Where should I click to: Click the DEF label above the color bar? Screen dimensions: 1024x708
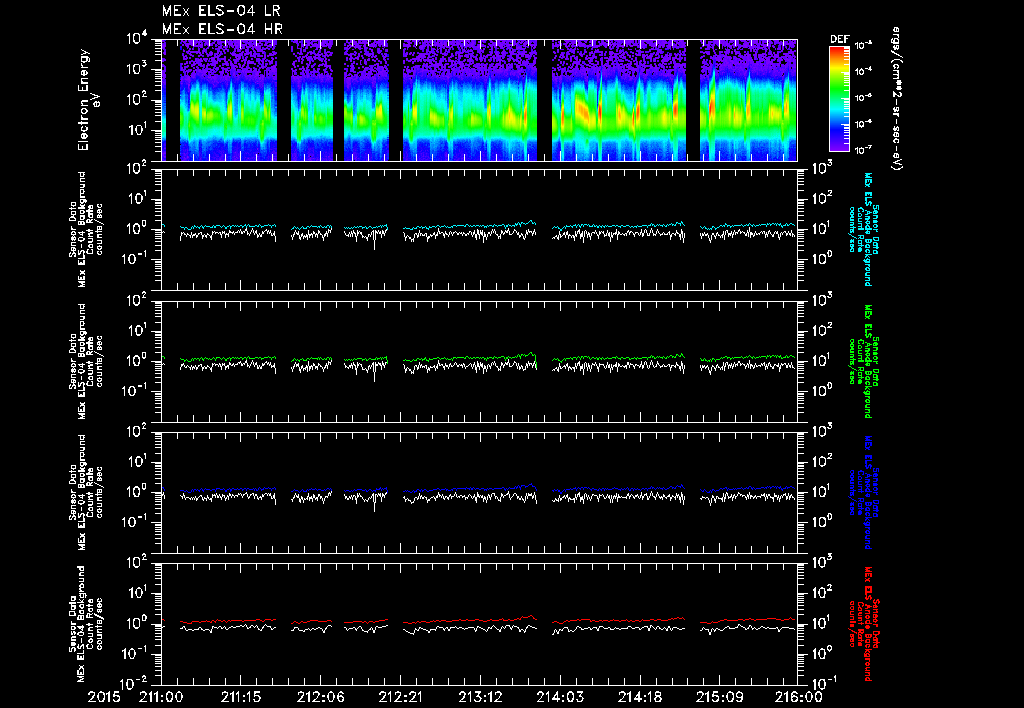[839, 38]
